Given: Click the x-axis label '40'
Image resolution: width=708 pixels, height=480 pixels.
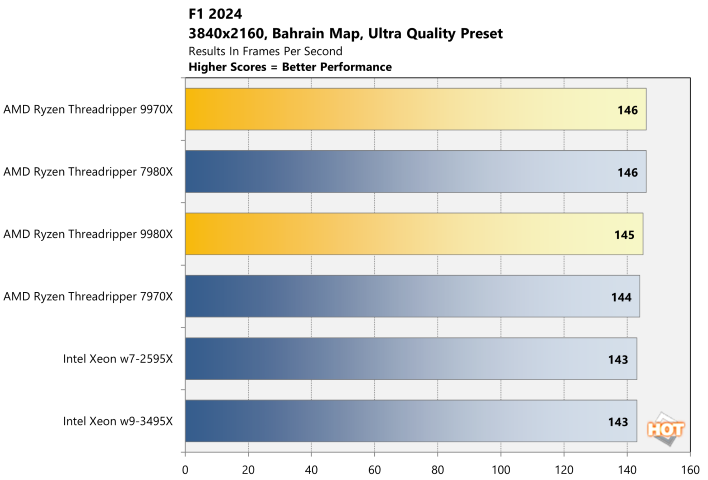Looking at the screenshot, I should [x=311, y=470].
